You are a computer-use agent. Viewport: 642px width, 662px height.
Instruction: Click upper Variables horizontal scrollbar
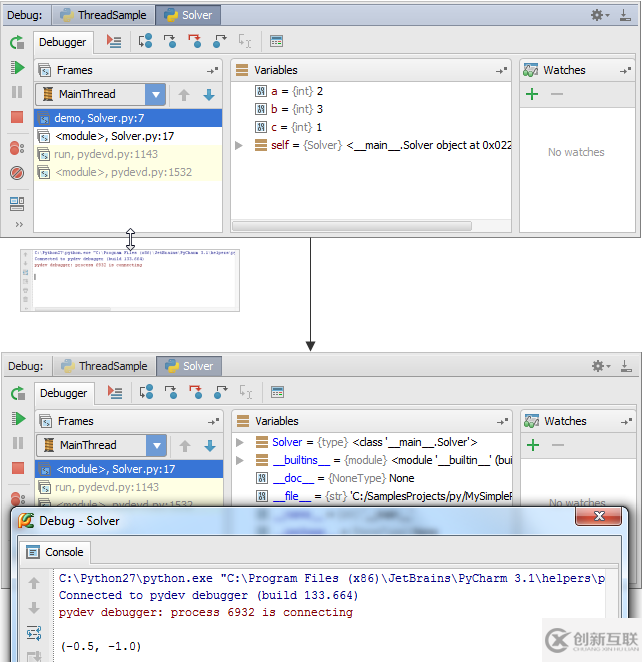tap(352, 226)
